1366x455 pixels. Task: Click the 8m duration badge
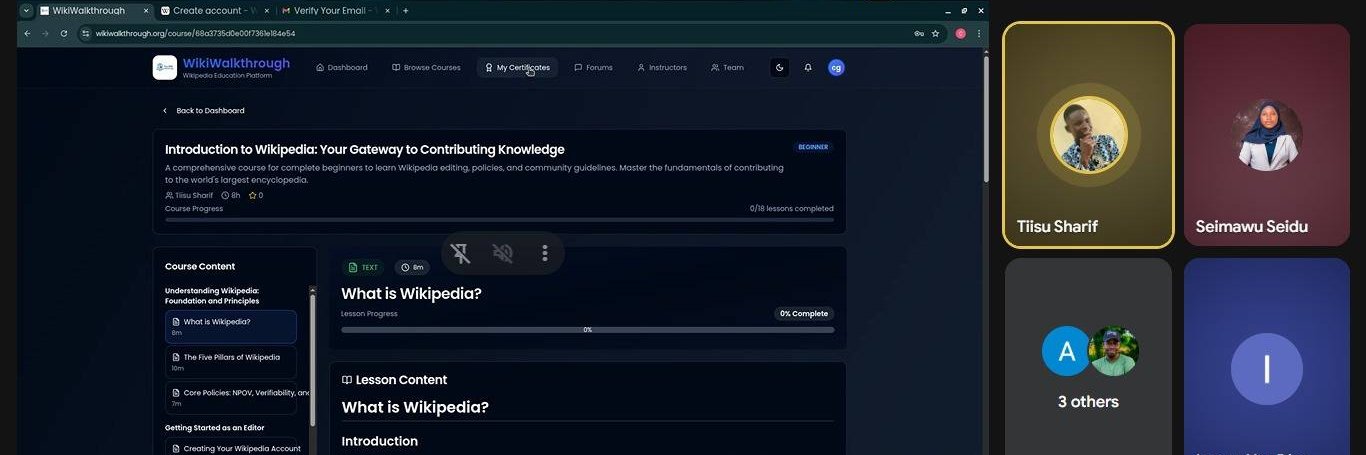[413, 267]
